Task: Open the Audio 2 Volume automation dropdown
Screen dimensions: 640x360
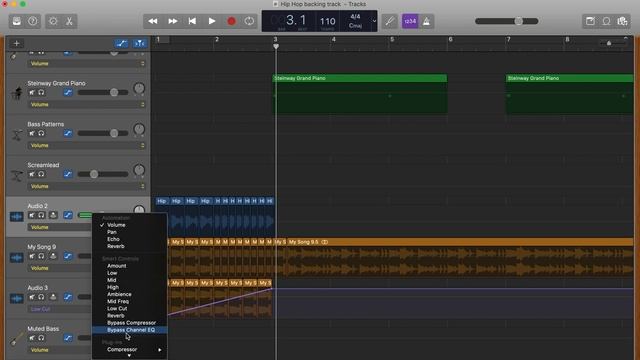Action: pos(60,227)
